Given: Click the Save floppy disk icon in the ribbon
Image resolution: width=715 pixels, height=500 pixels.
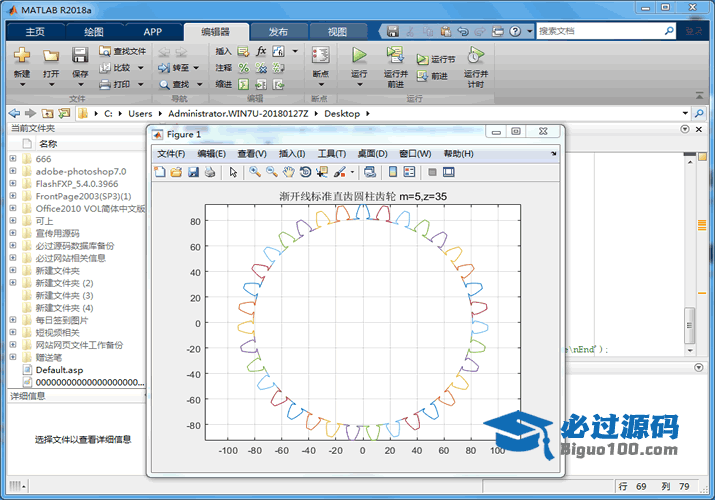Looking at the screenshot, I should pyautogui.click(x=80, y=55).
